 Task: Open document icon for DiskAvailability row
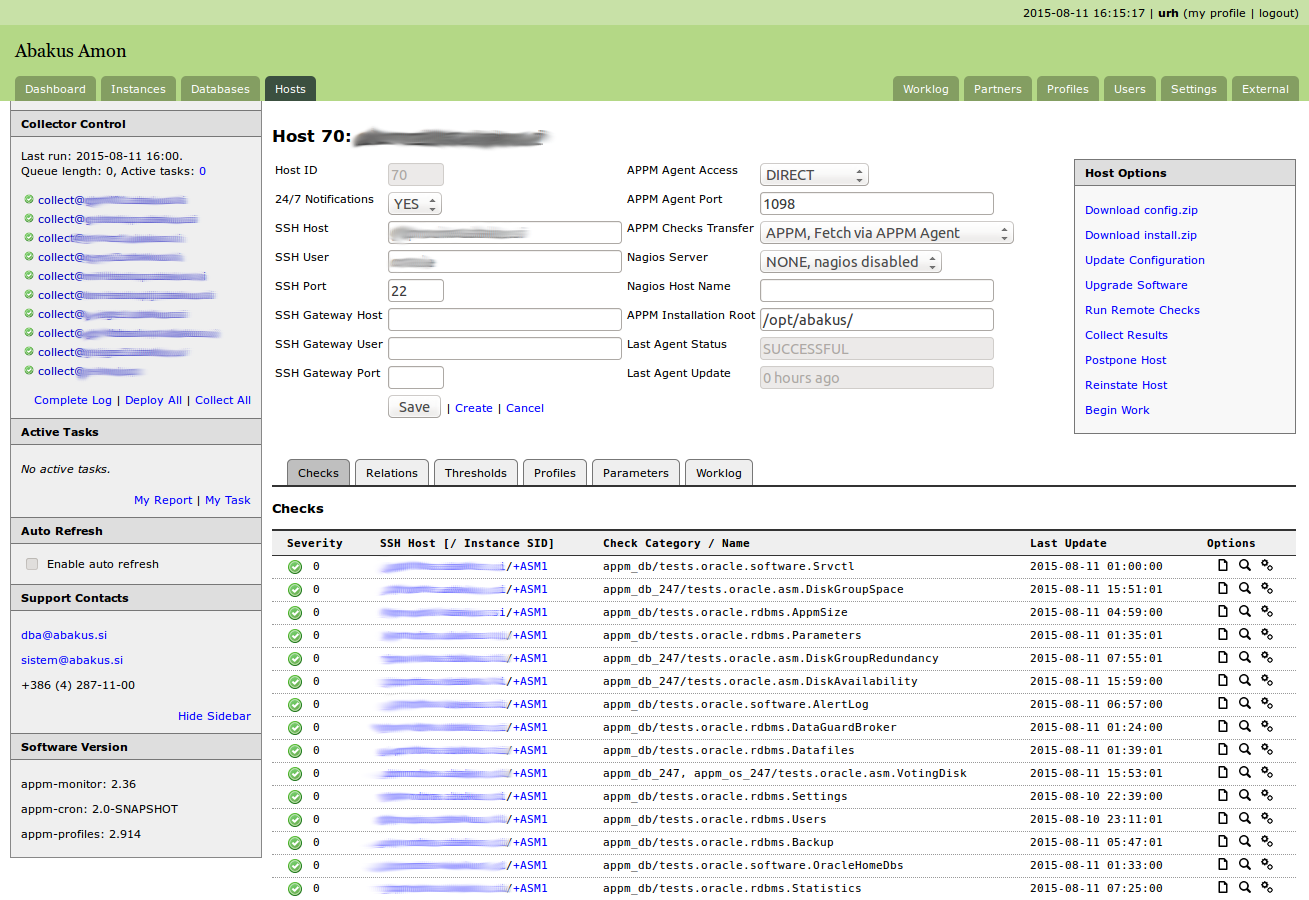tap(1222, 681)
